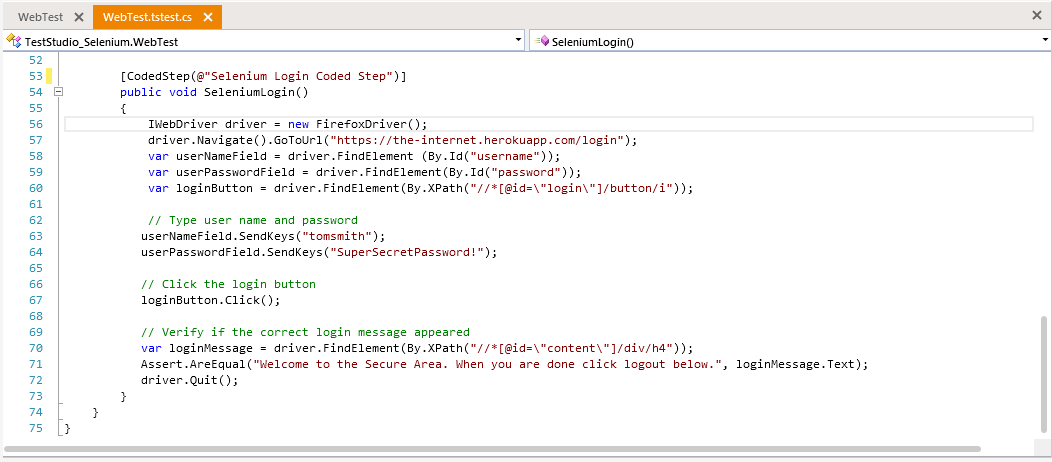Close the WebTest.tstest.cs tab

[207, 17]
